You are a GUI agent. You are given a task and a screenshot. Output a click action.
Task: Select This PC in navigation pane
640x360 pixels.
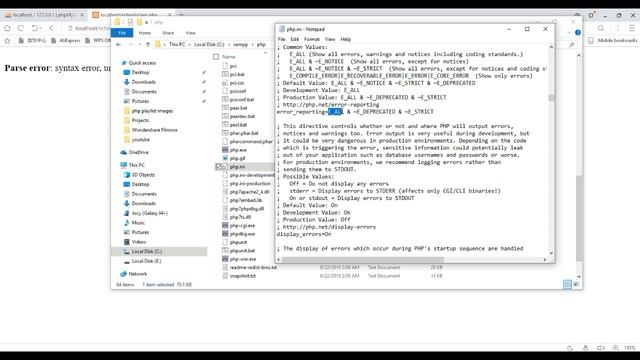coord(136,165)
